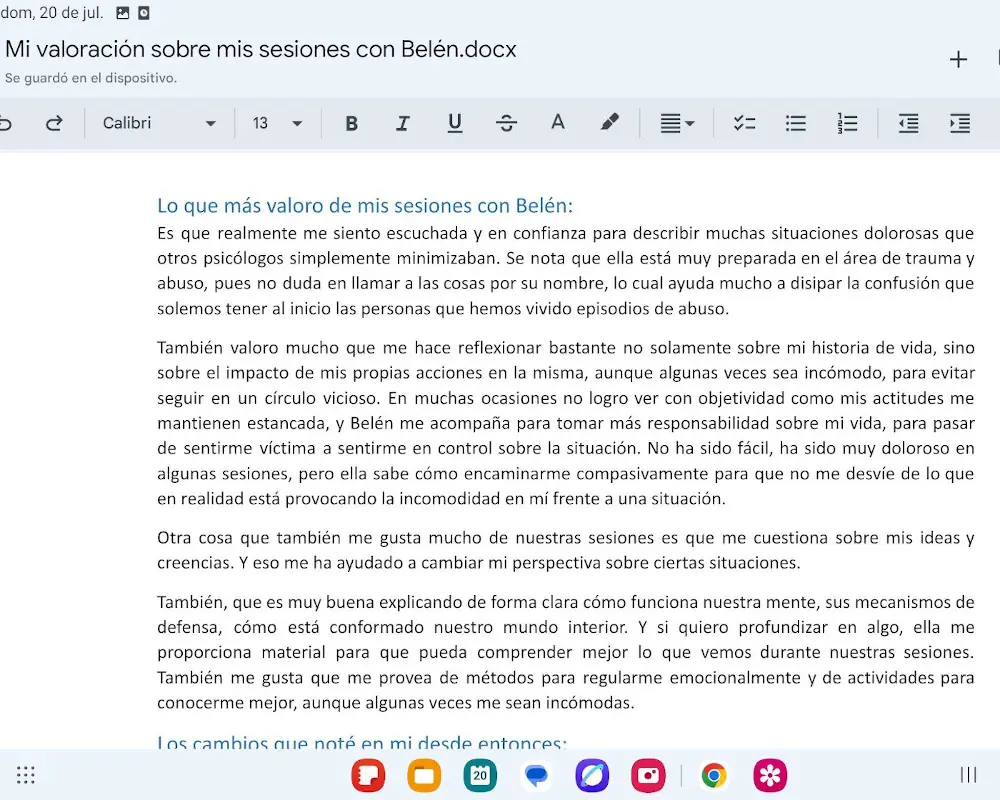Open the font size 13 dropdown

coord(273,123)
